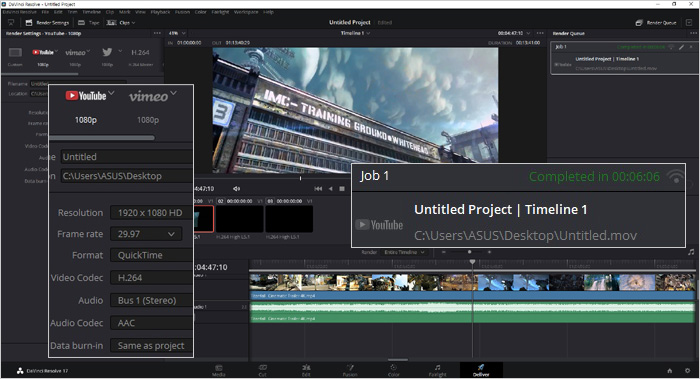Remove Job 1 with its X icon
This screenshot has height=379, width=700.
(x=691, y=47)
